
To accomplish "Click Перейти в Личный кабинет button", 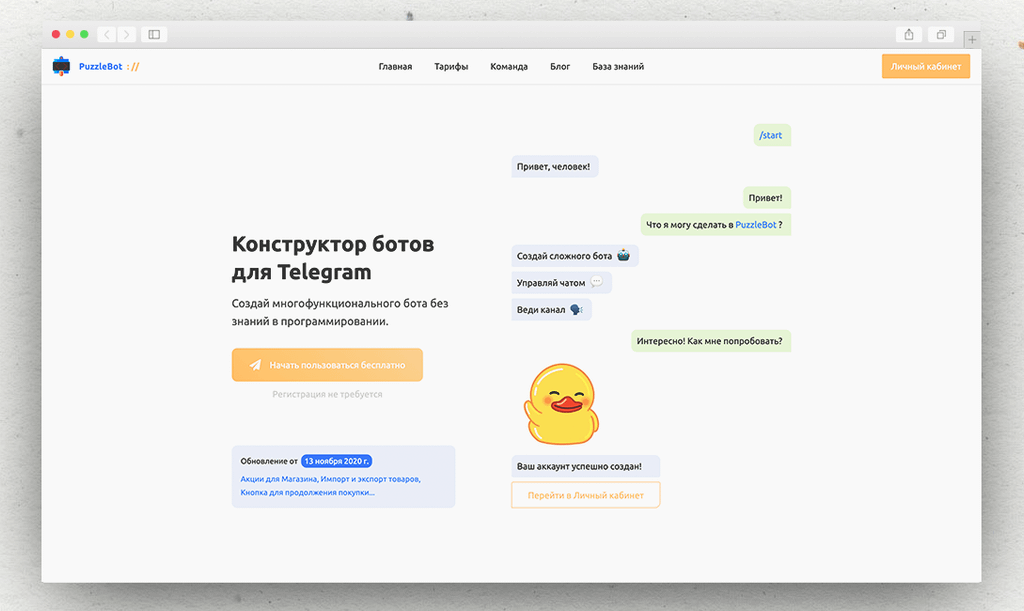I will click(586, 495).
